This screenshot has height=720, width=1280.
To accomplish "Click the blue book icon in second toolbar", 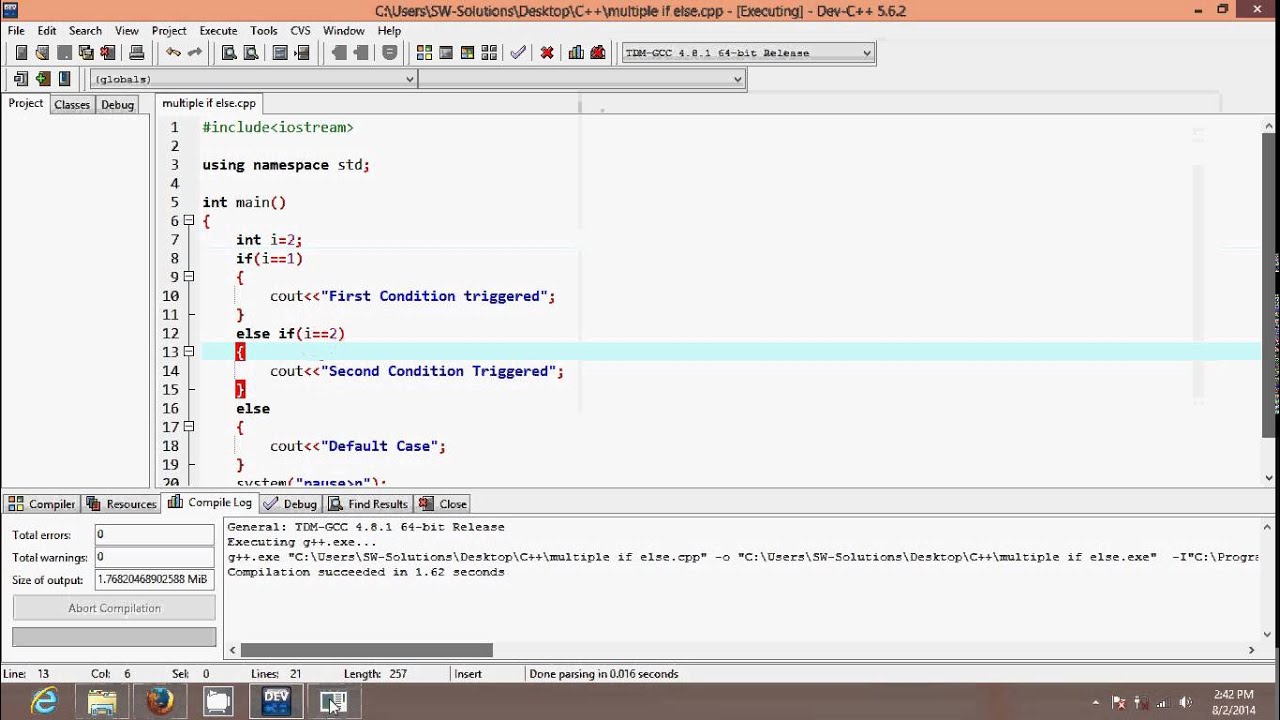I will tap(65, 79).
